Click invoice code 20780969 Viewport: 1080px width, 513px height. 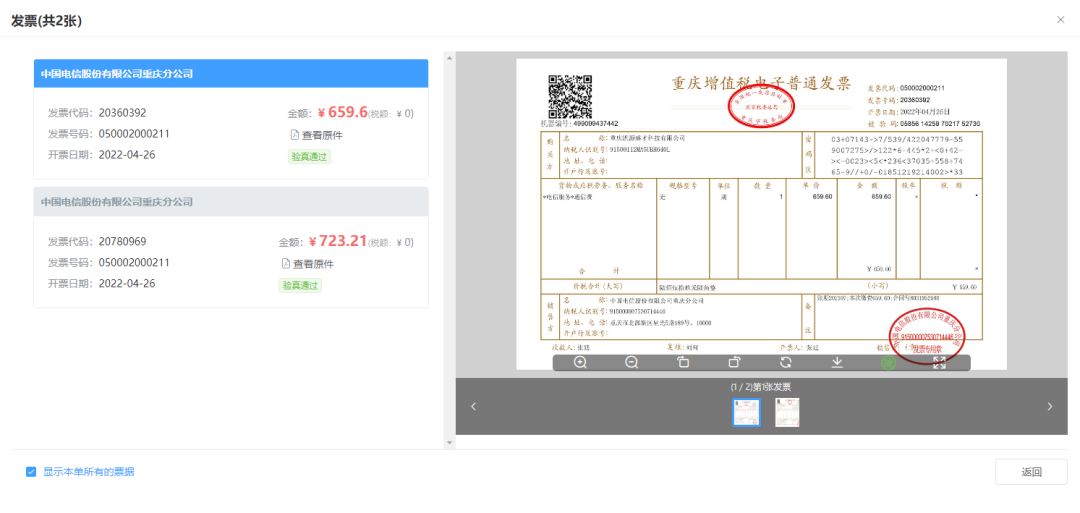coord(123,242)
